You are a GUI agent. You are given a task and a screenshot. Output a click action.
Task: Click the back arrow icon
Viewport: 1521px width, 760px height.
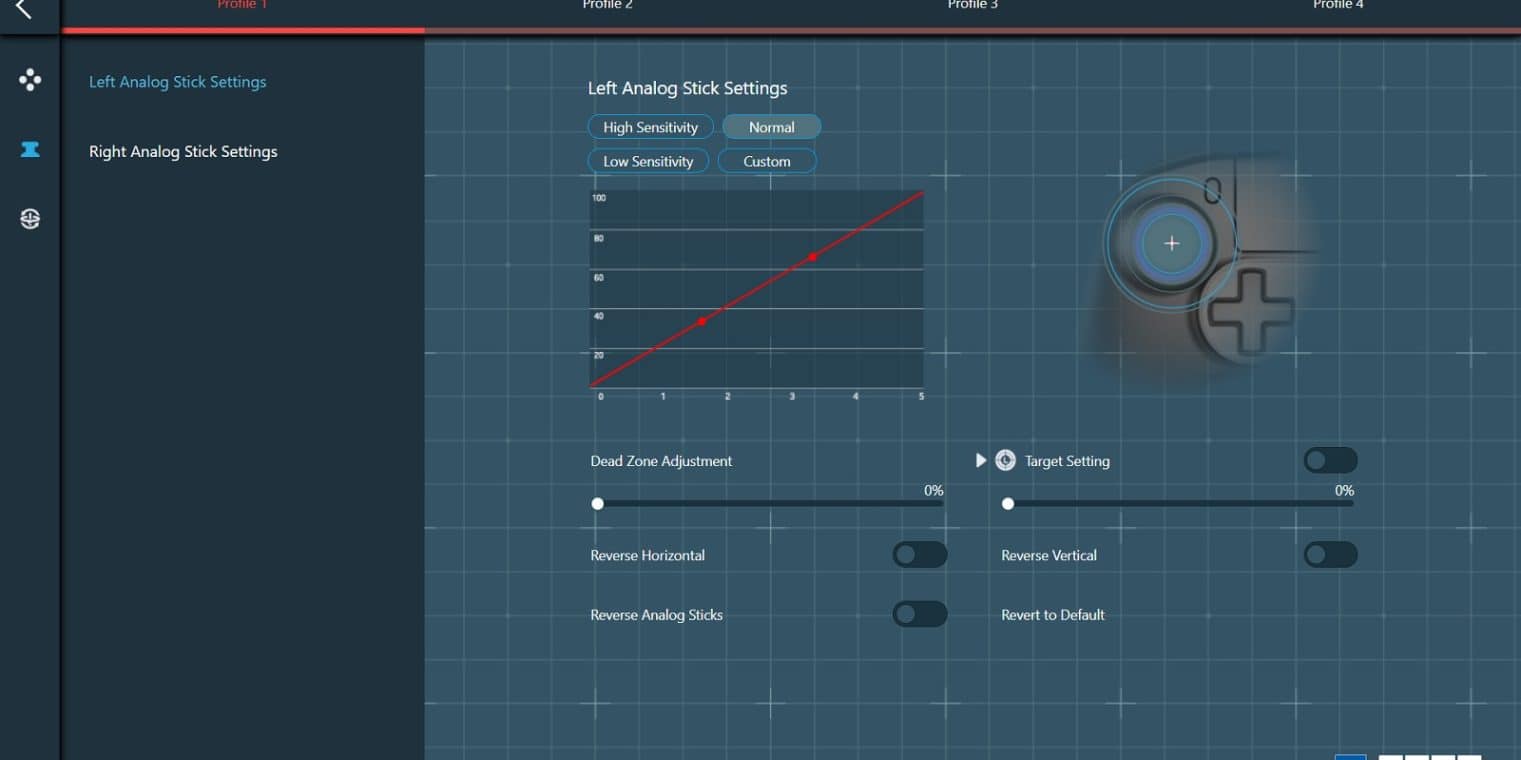click(x=23, y=9)
